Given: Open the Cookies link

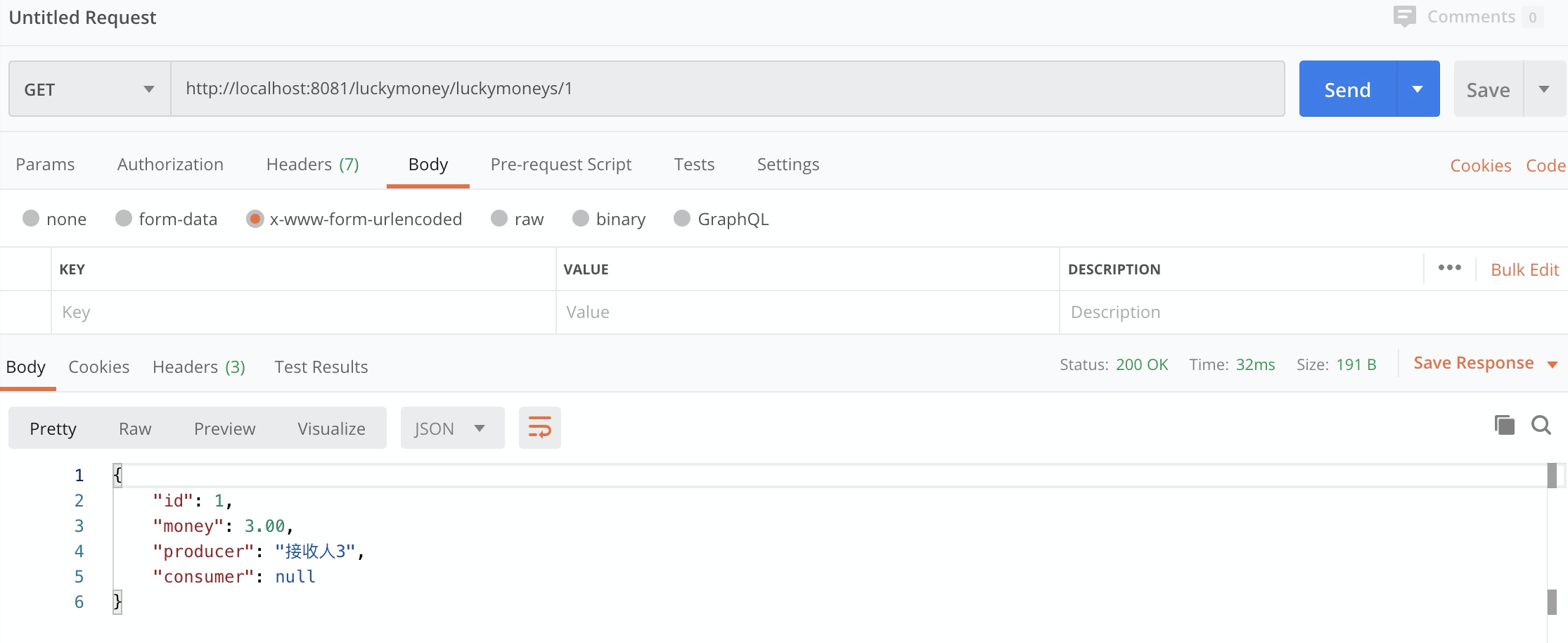Looking at the screenshot, I should click(1480, 165).
